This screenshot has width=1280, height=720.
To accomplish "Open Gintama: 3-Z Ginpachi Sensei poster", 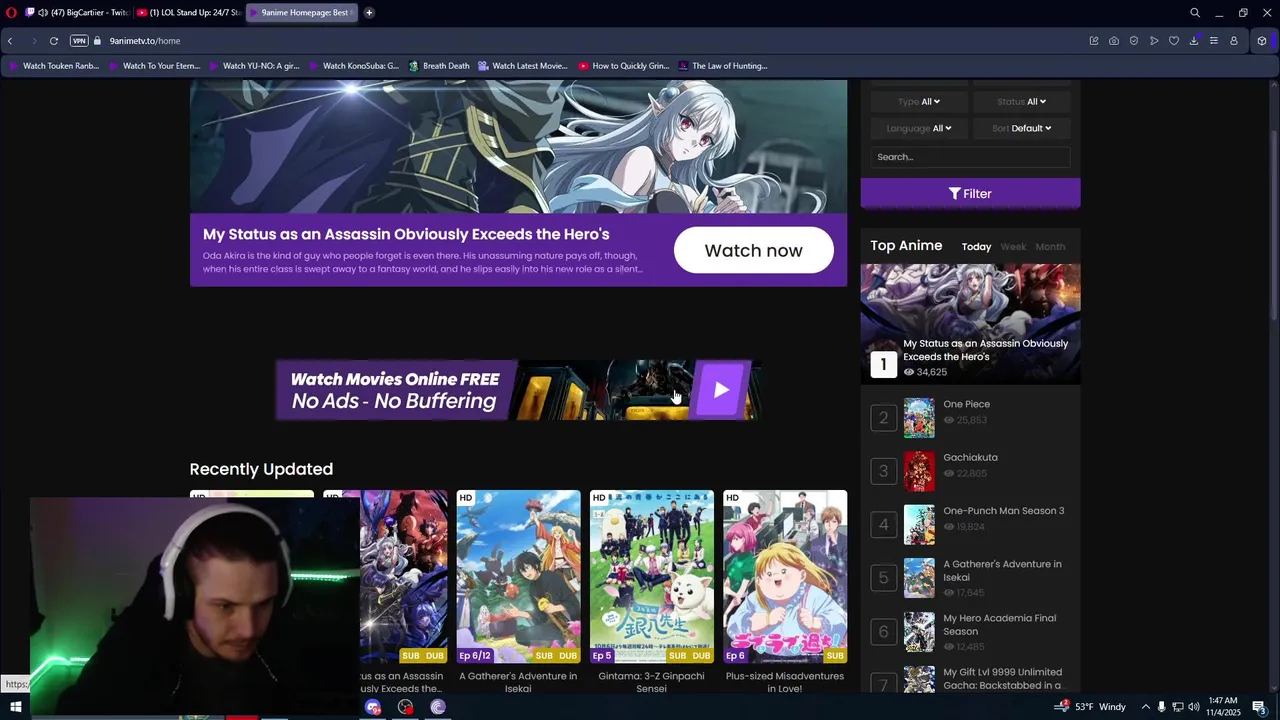I will click(x=651, y=576).
